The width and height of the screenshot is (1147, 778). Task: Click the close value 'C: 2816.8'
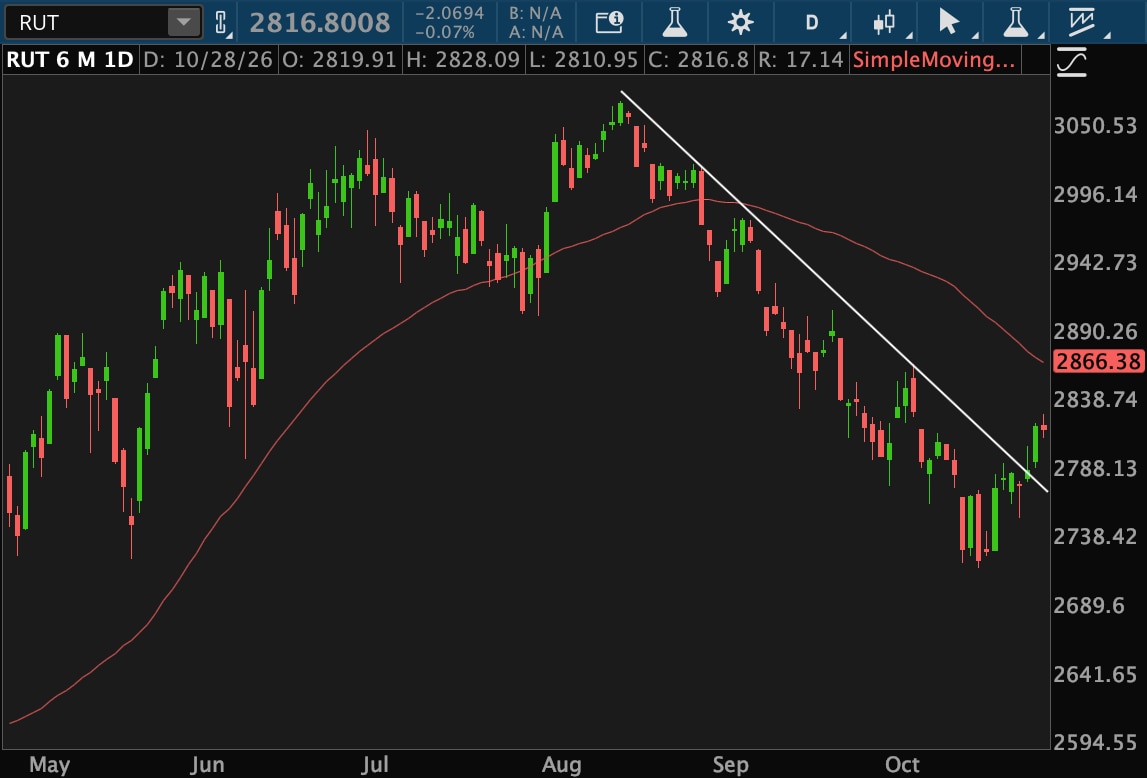click(x=699, y=59)
